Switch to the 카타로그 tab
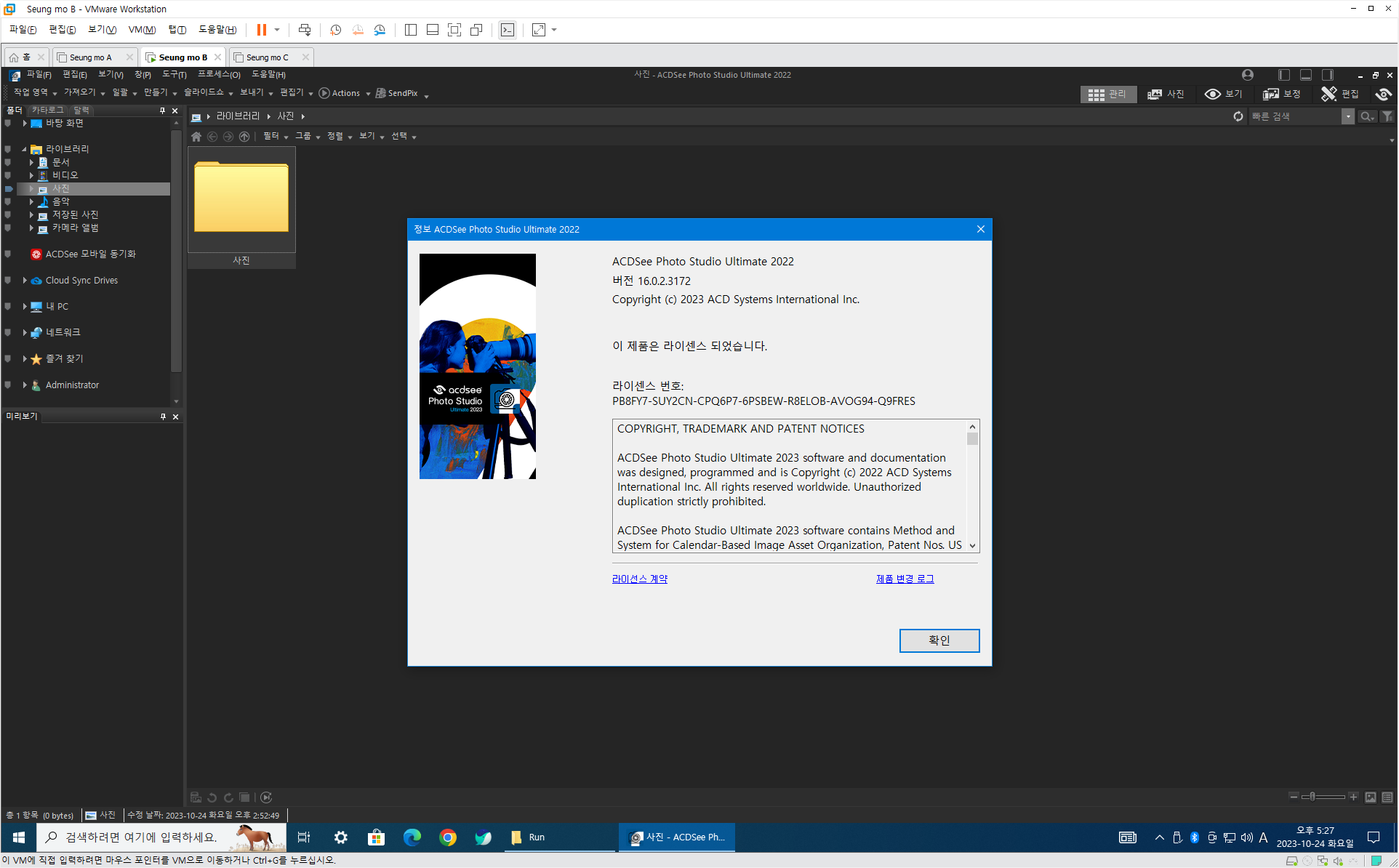The image size is (1399, 868). tap(47, 110)
